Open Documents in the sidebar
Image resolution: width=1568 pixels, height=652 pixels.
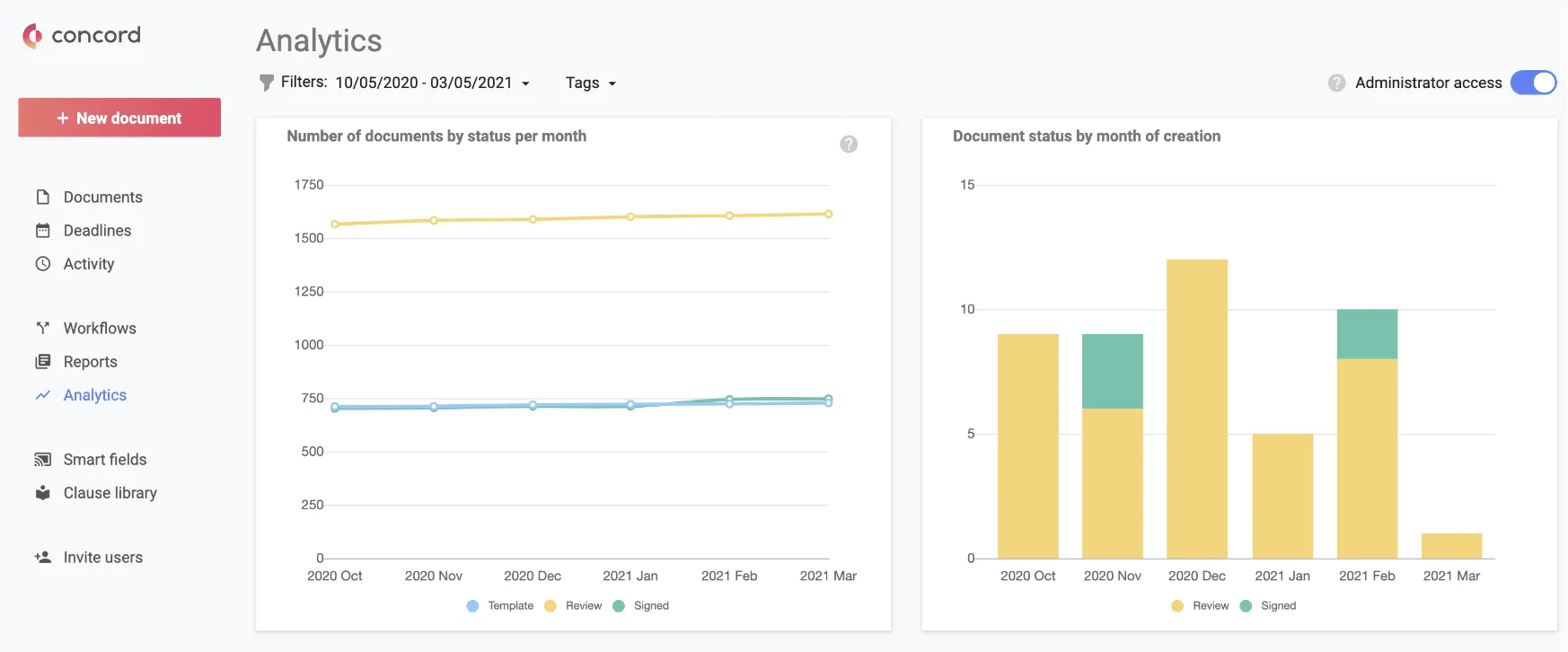[102, 197]
